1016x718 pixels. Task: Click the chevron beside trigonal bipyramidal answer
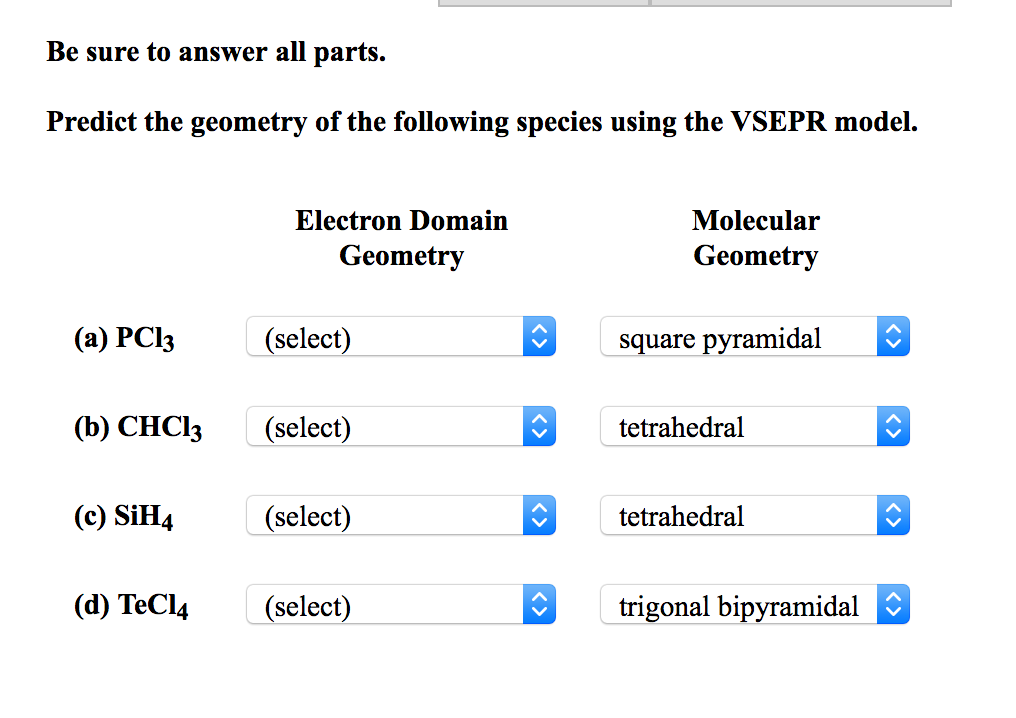point(894,604)
